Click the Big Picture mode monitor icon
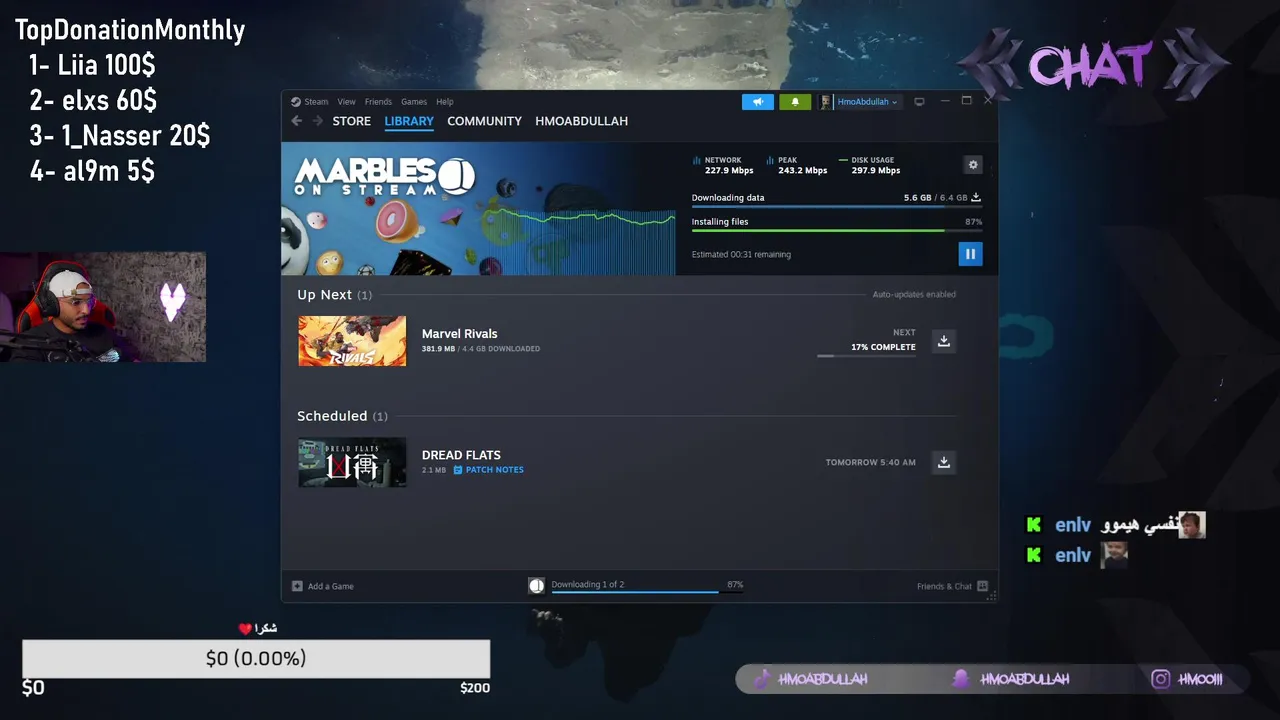Image resolution: width=1280 pixels, height=720 pixels. [919, 101]
